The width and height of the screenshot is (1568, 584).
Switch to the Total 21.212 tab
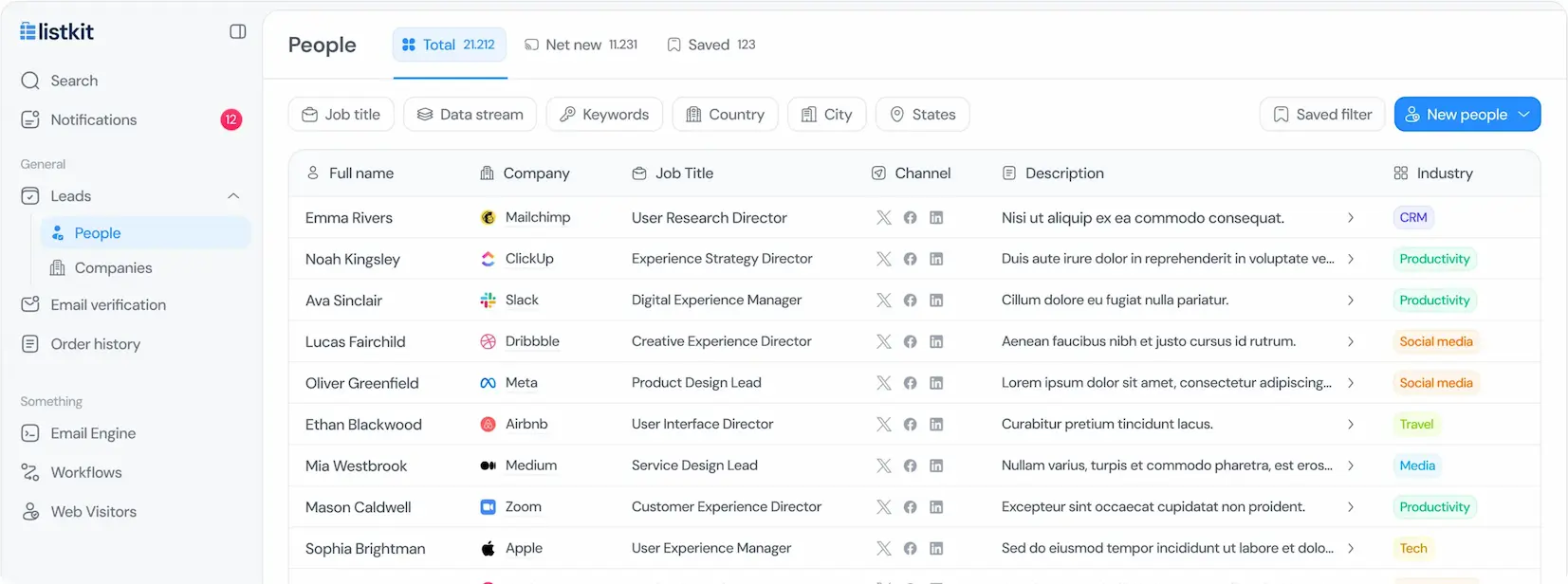[450, 45]
